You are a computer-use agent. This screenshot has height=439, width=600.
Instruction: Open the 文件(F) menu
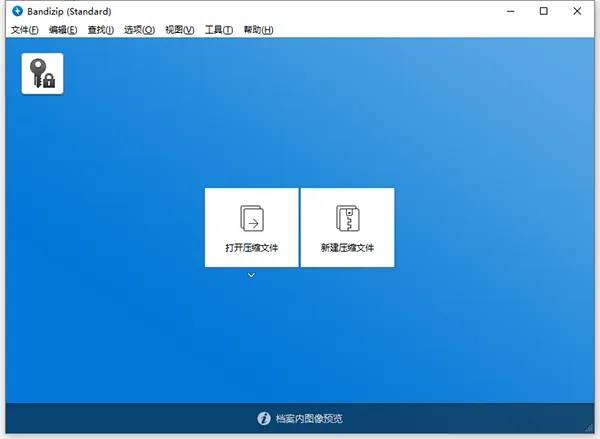[24, 30]
